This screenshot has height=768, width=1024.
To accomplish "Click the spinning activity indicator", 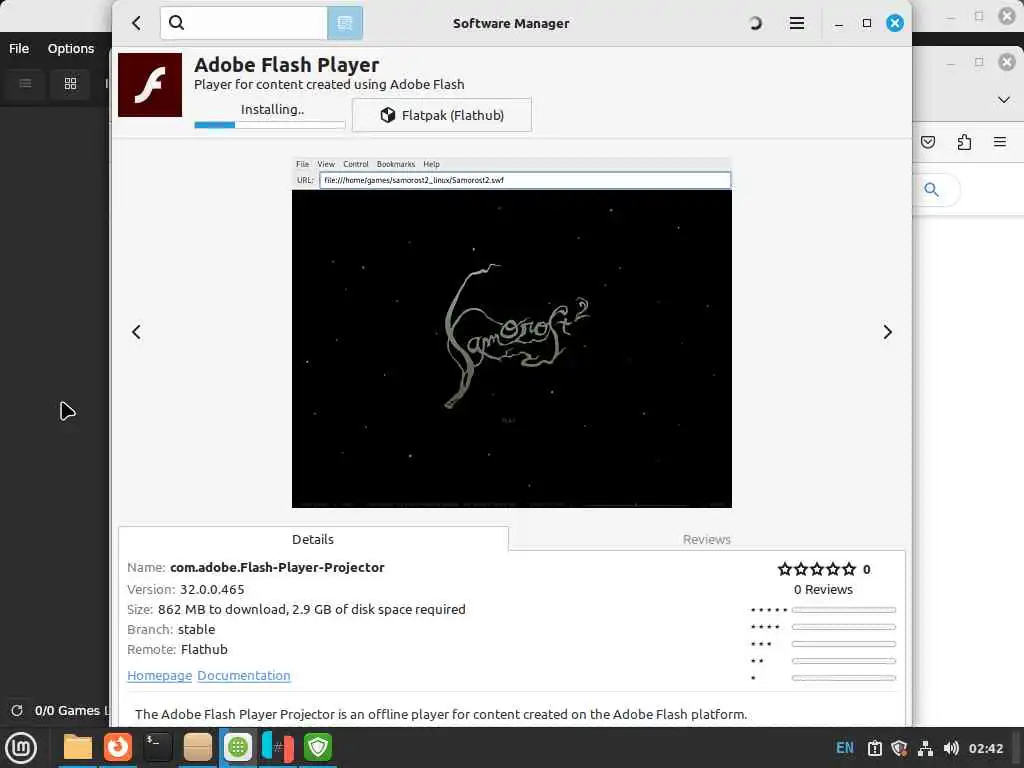I will pyautogui.click(x=755, y=24).
